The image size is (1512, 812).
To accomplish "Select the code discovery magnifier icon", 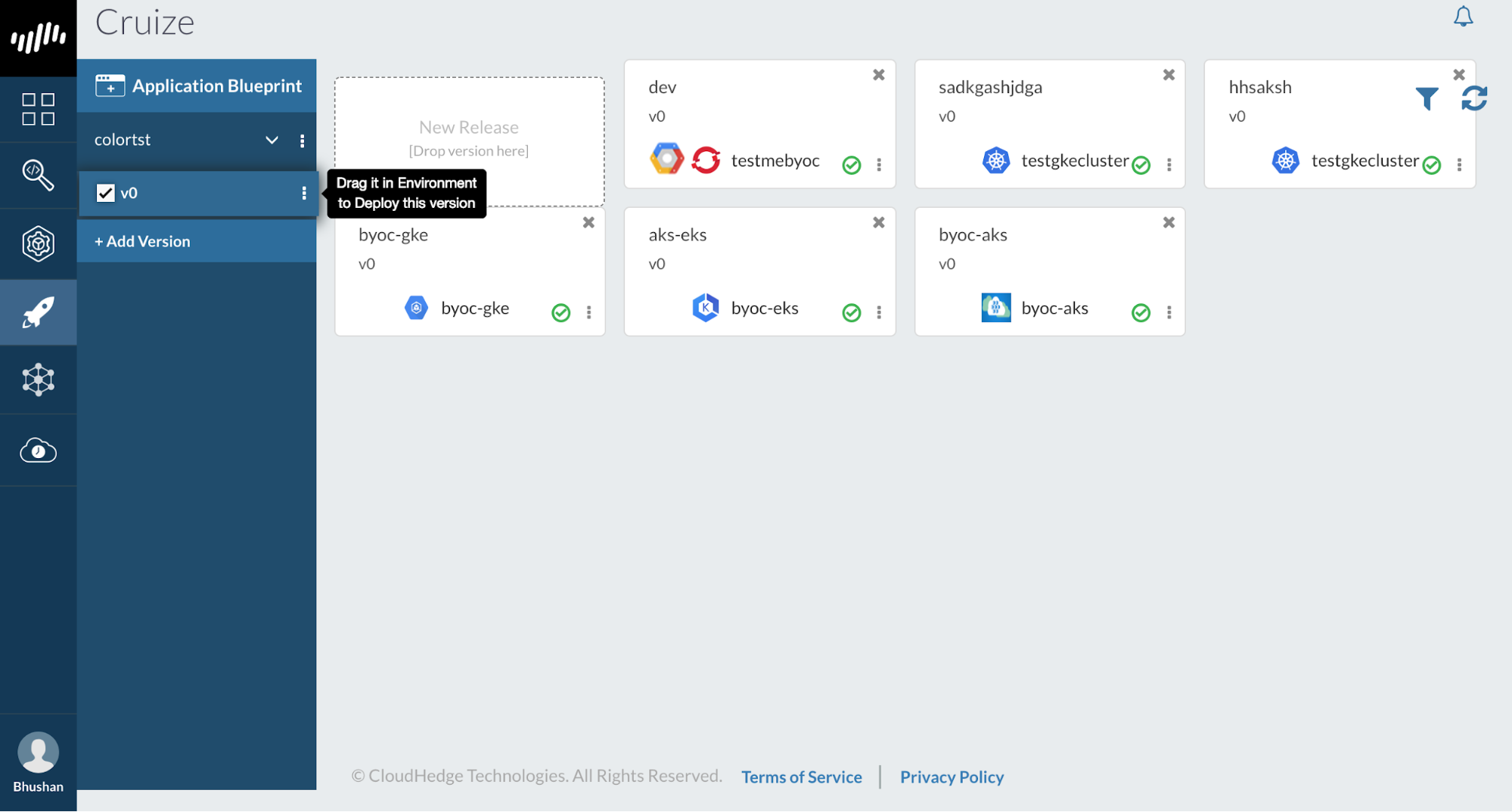I will click(x=38, y=175).
